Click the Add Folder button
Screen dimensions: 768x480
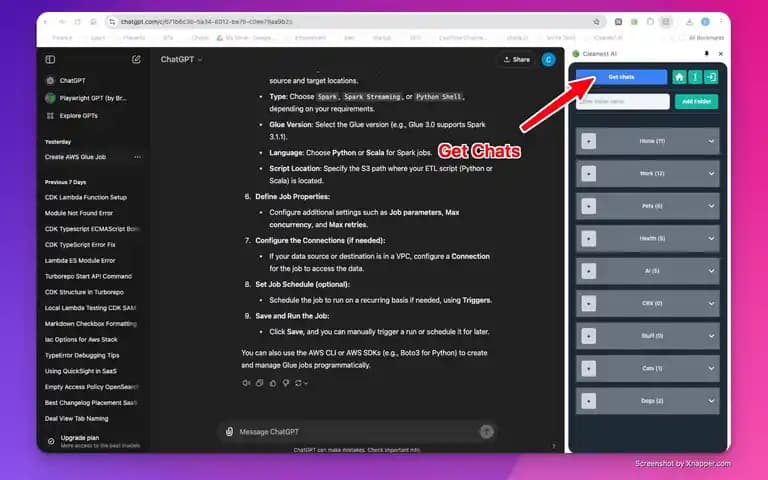[x=696, y=101]
